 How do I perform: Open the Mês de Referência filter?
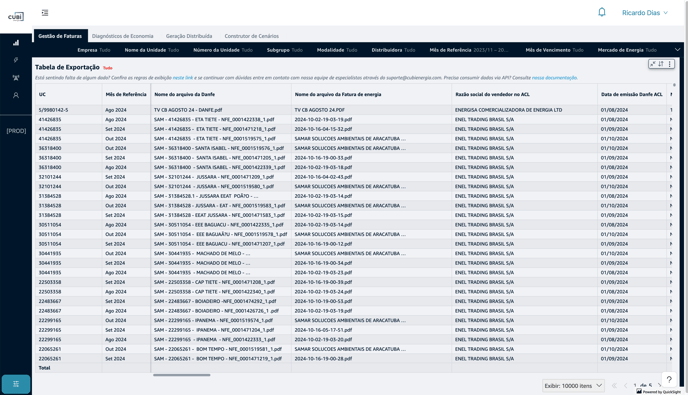pyautogui.click(x=469, y=50)
